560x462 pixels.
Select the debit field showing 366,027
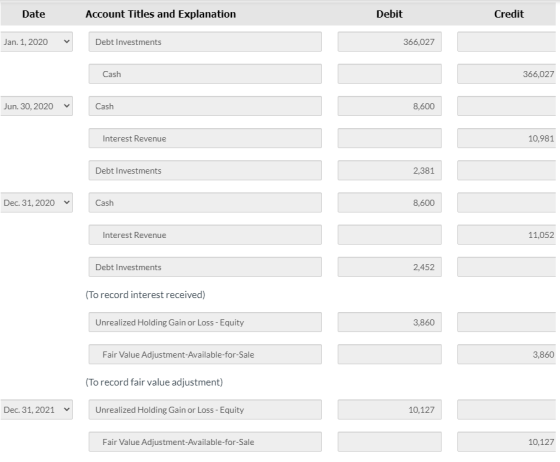[x=390, y=42]
